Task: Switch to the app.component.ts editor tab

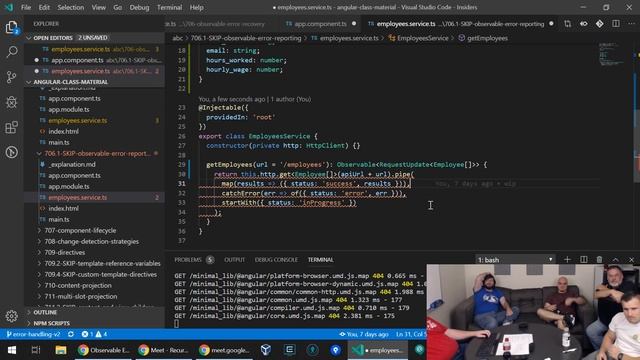Action: click(321, 24)
